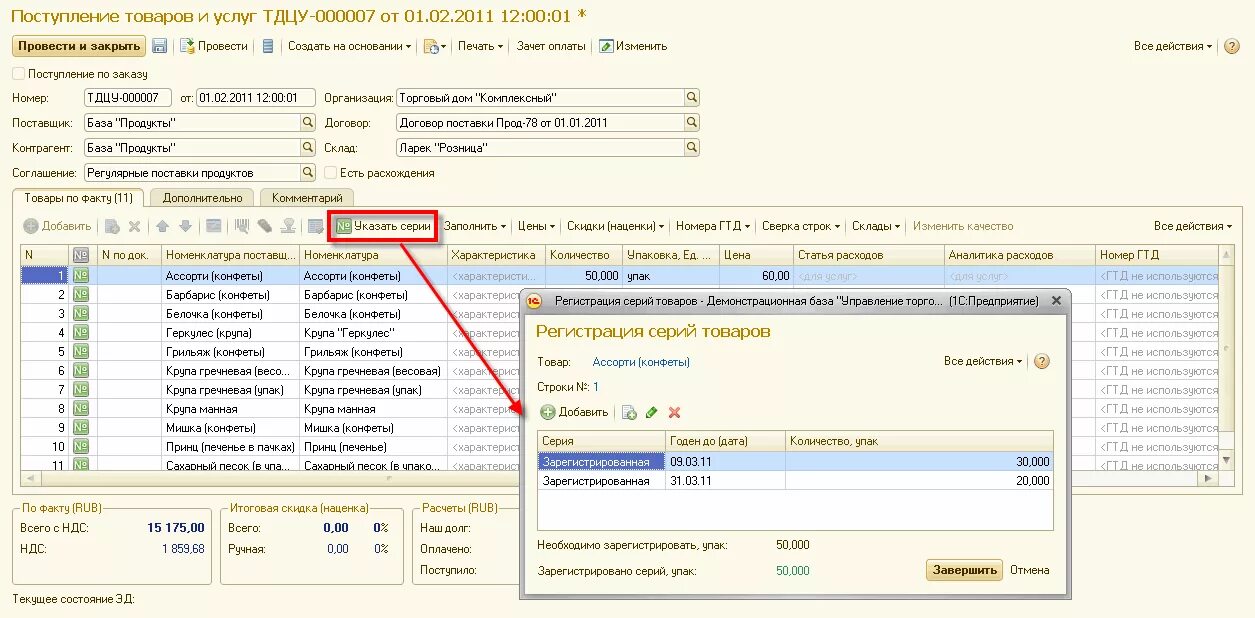This screenshot has height=618, width=1255.
Task: Click the save (diskette) icon in toolbar
Action: (x=160, y=46)
